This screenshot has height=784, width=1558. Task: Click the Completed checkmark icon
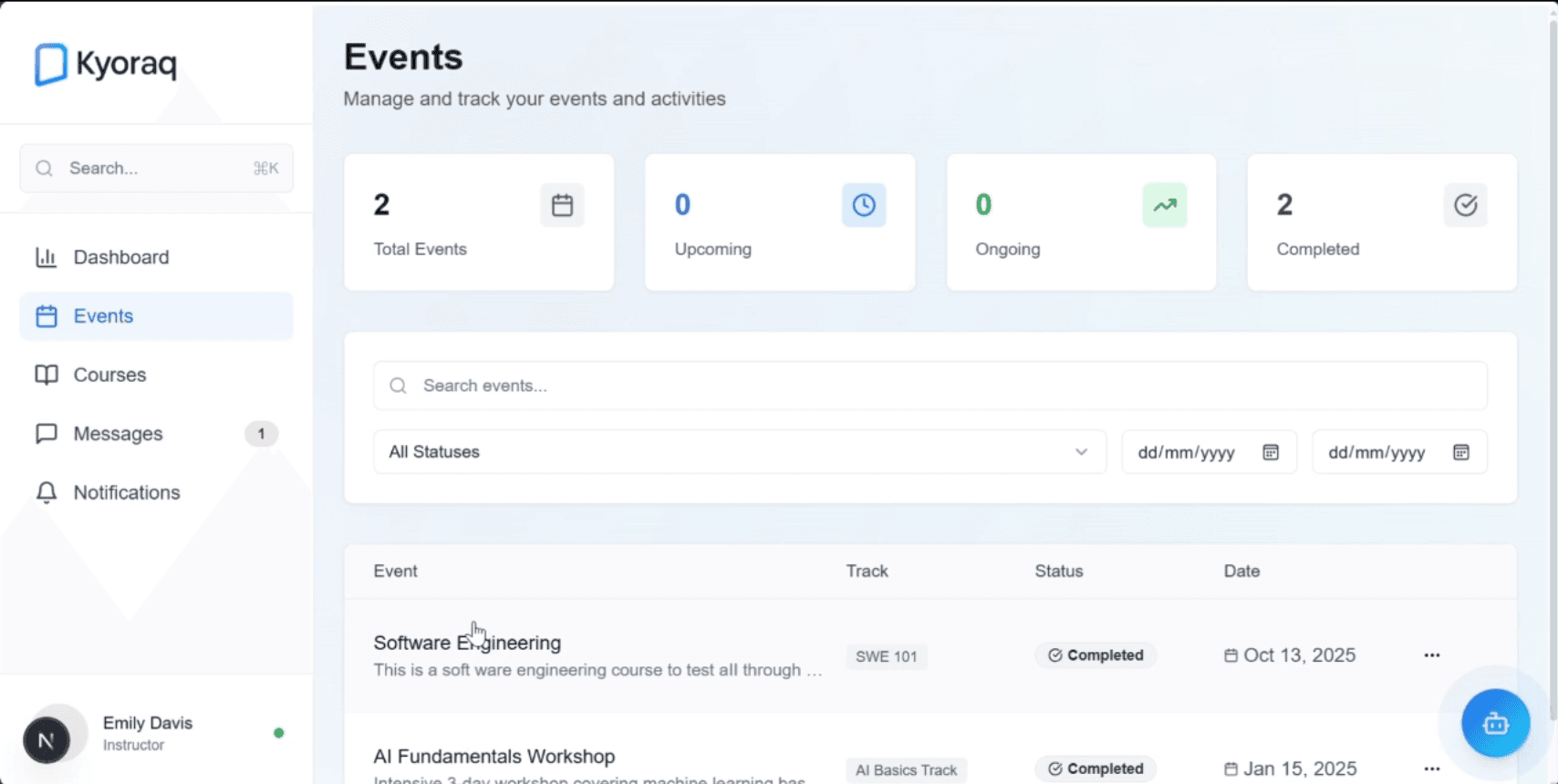(1465, 205)
